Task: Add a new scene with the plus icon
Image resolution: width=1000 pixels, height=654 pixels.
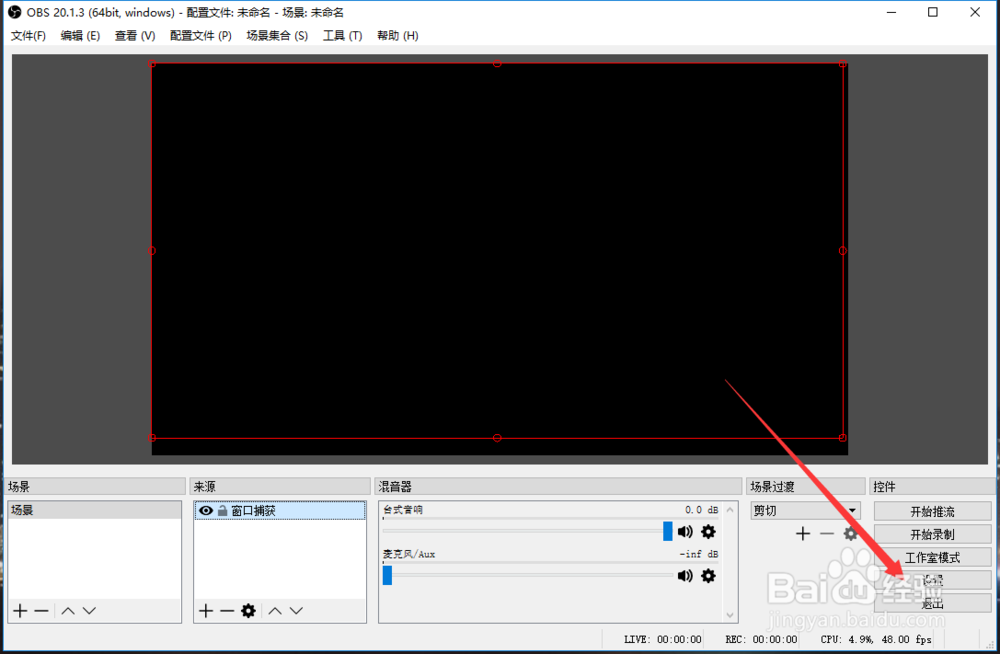Action: (x=19, y=610)
